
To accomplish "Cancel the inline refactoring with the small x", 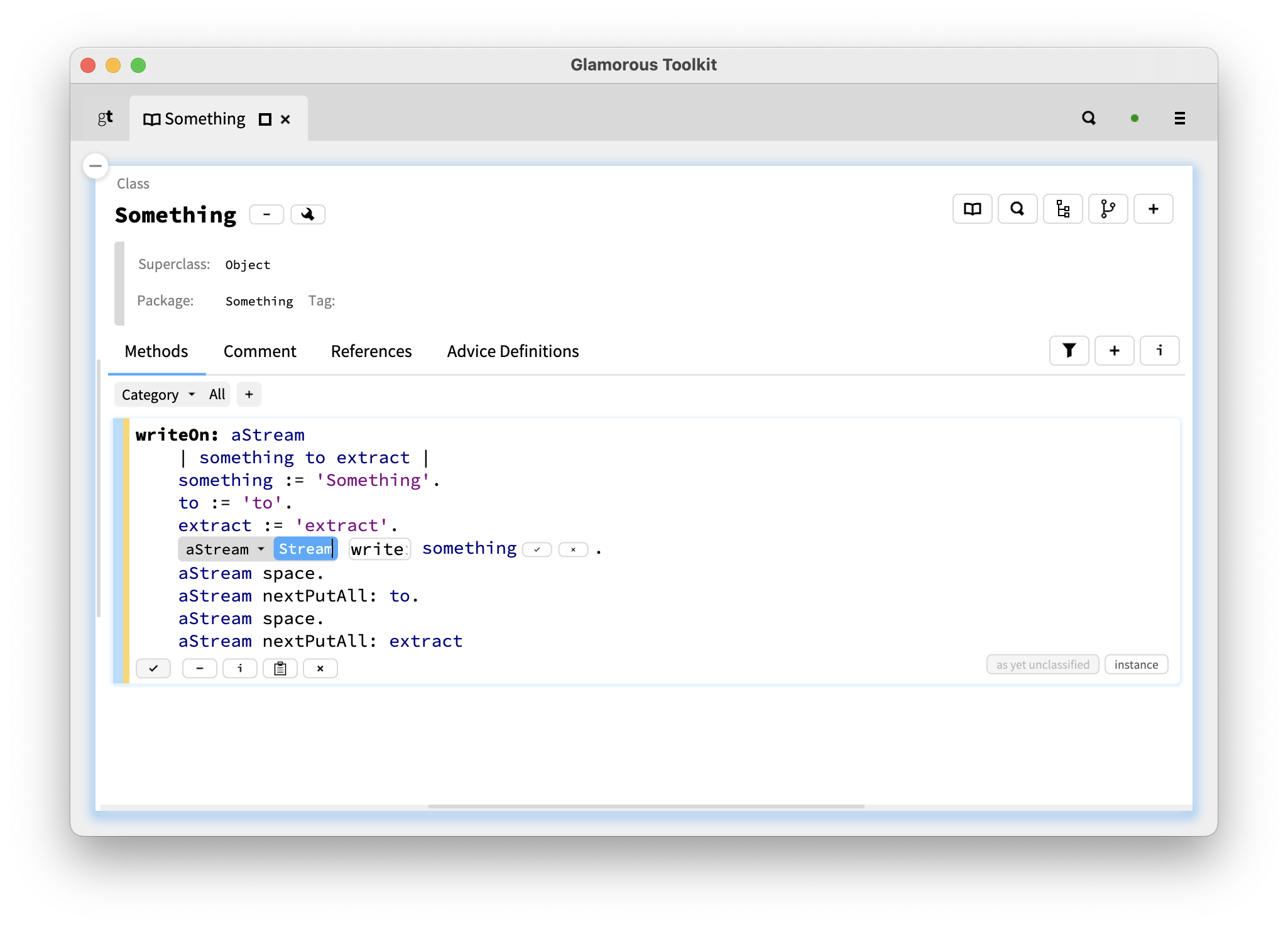I will [x=573, y=550].
